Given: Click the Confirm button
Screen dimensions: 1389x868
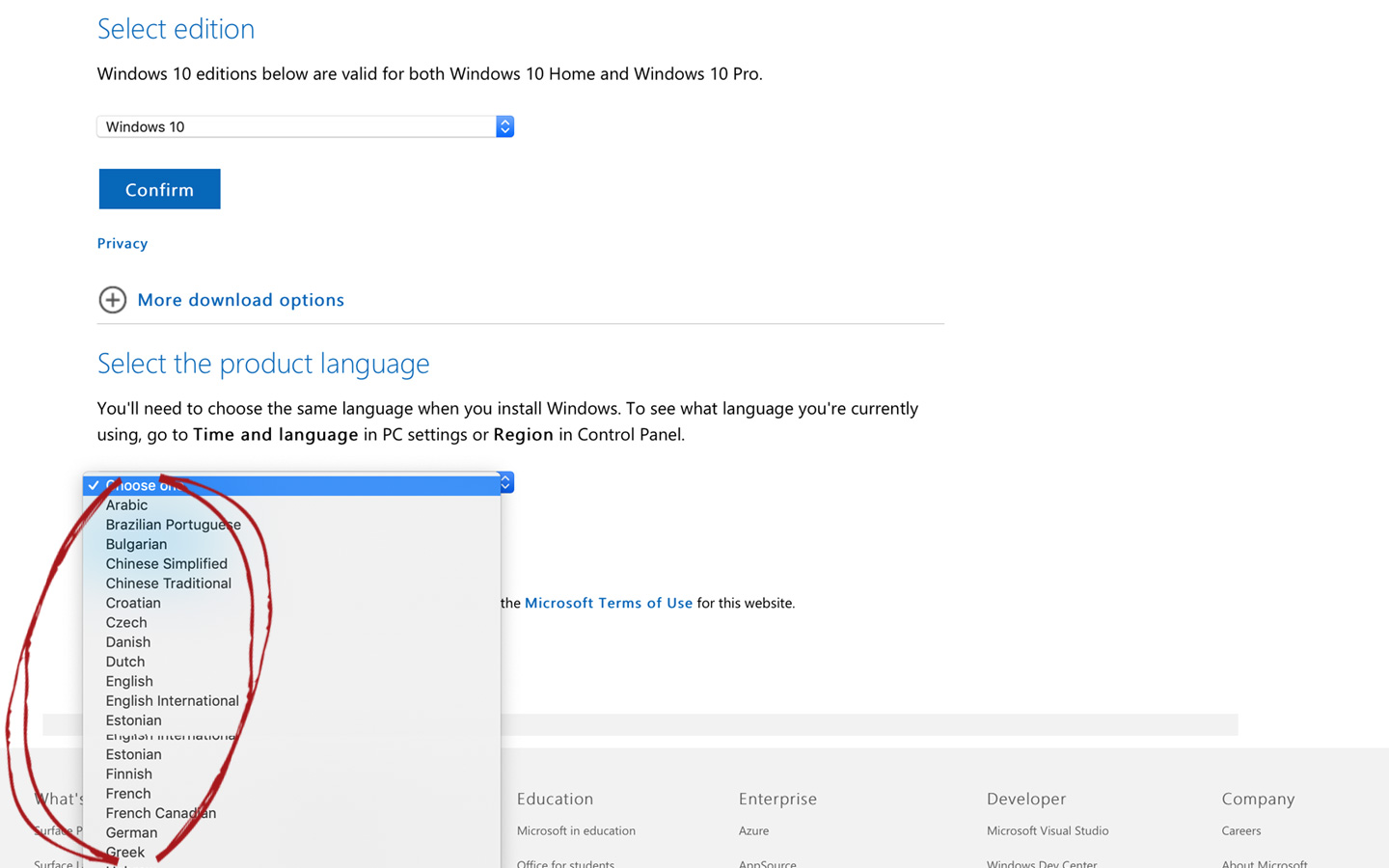Looking at the screenshot, I should [x=159, y=189].
